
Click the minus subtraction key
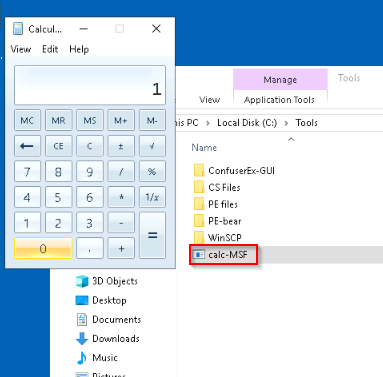point(121,223)
